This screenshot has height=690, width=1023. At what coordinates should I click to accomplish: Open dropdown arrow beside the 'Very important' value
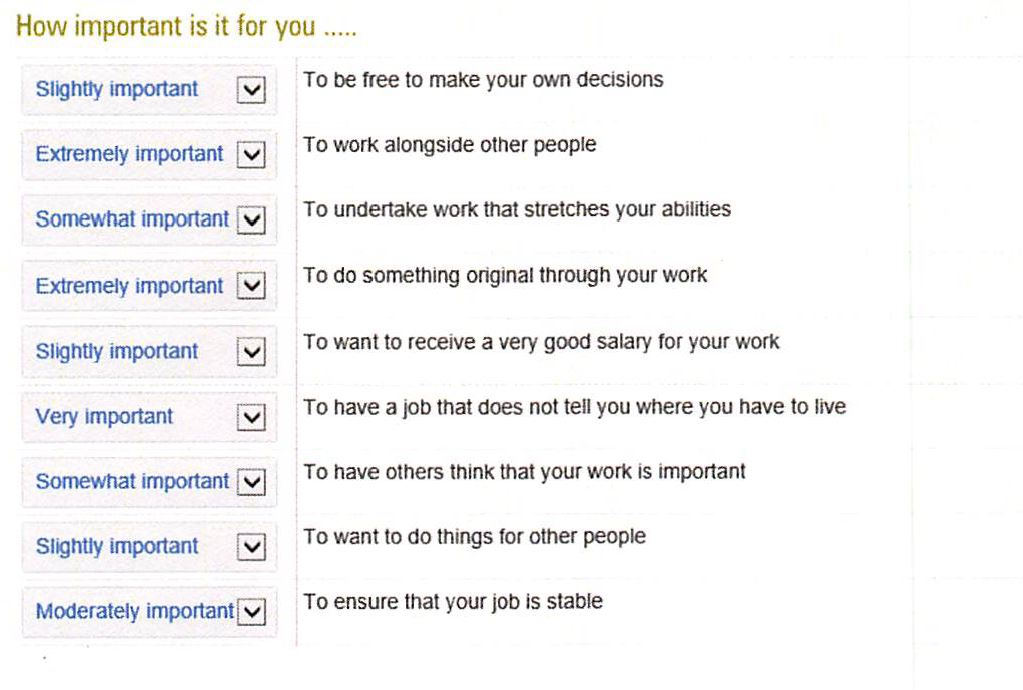point(254,417)
